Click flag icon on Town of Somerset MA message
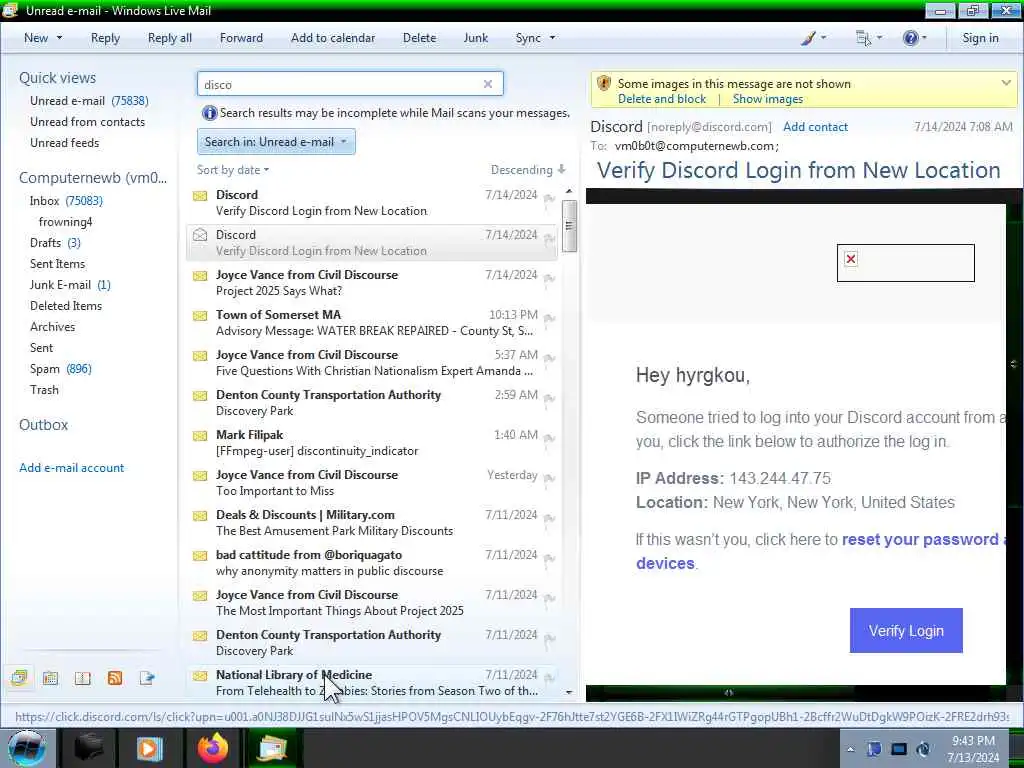 pyautogui.click(x=549, y=319)
